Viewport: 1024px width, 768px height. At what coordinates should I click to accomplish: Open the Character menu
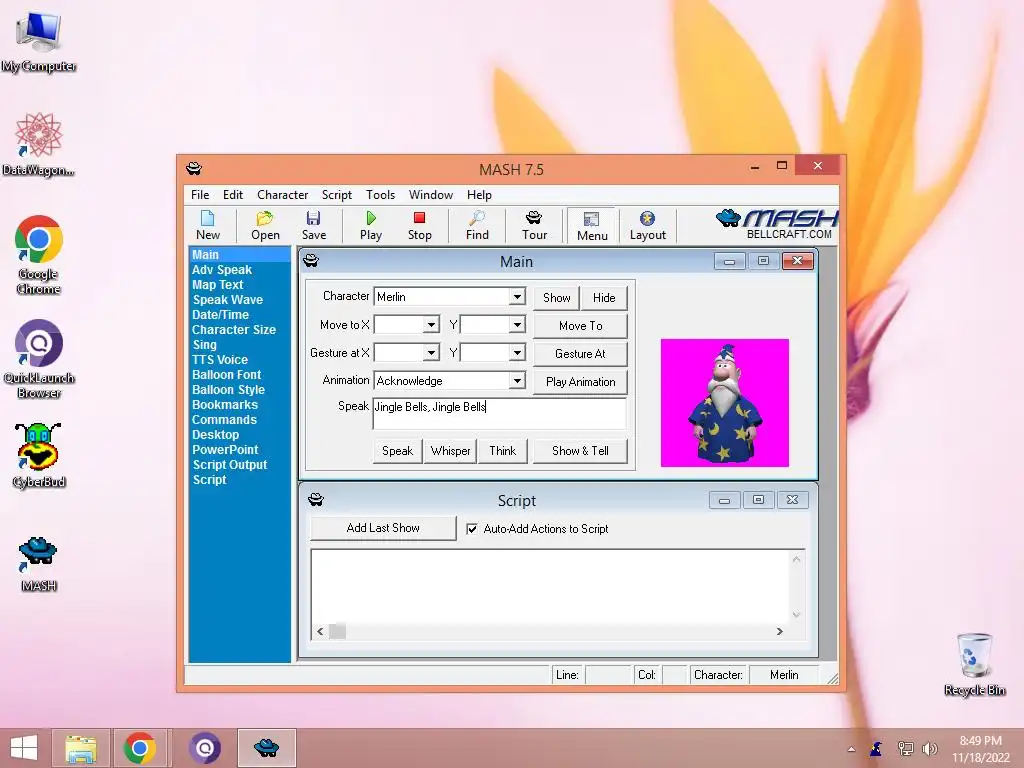(282, 195)
